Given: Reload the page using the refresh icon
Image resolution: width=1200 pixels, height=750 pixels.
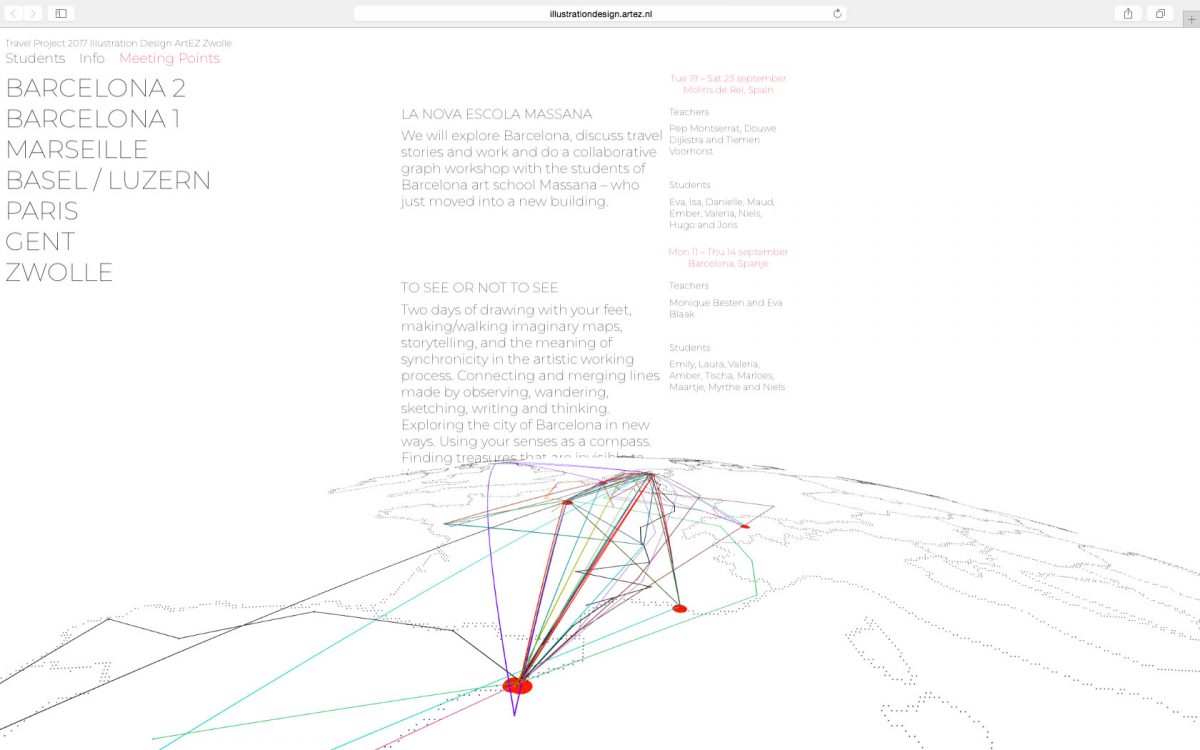Looking at the screenshot, I should coord(837,13).
